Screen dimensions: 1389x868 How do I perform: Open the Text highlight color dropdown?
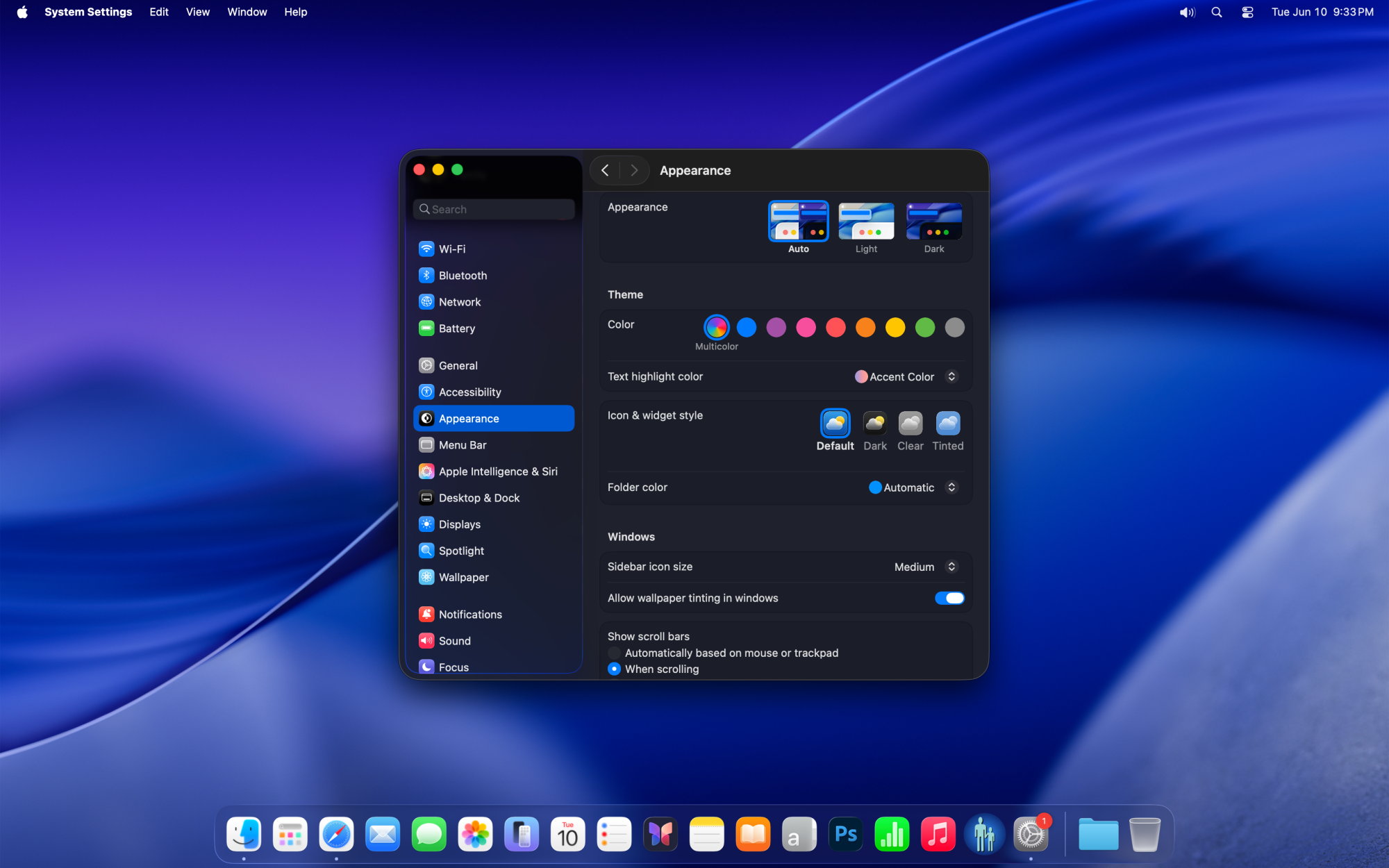click(906, 376)
